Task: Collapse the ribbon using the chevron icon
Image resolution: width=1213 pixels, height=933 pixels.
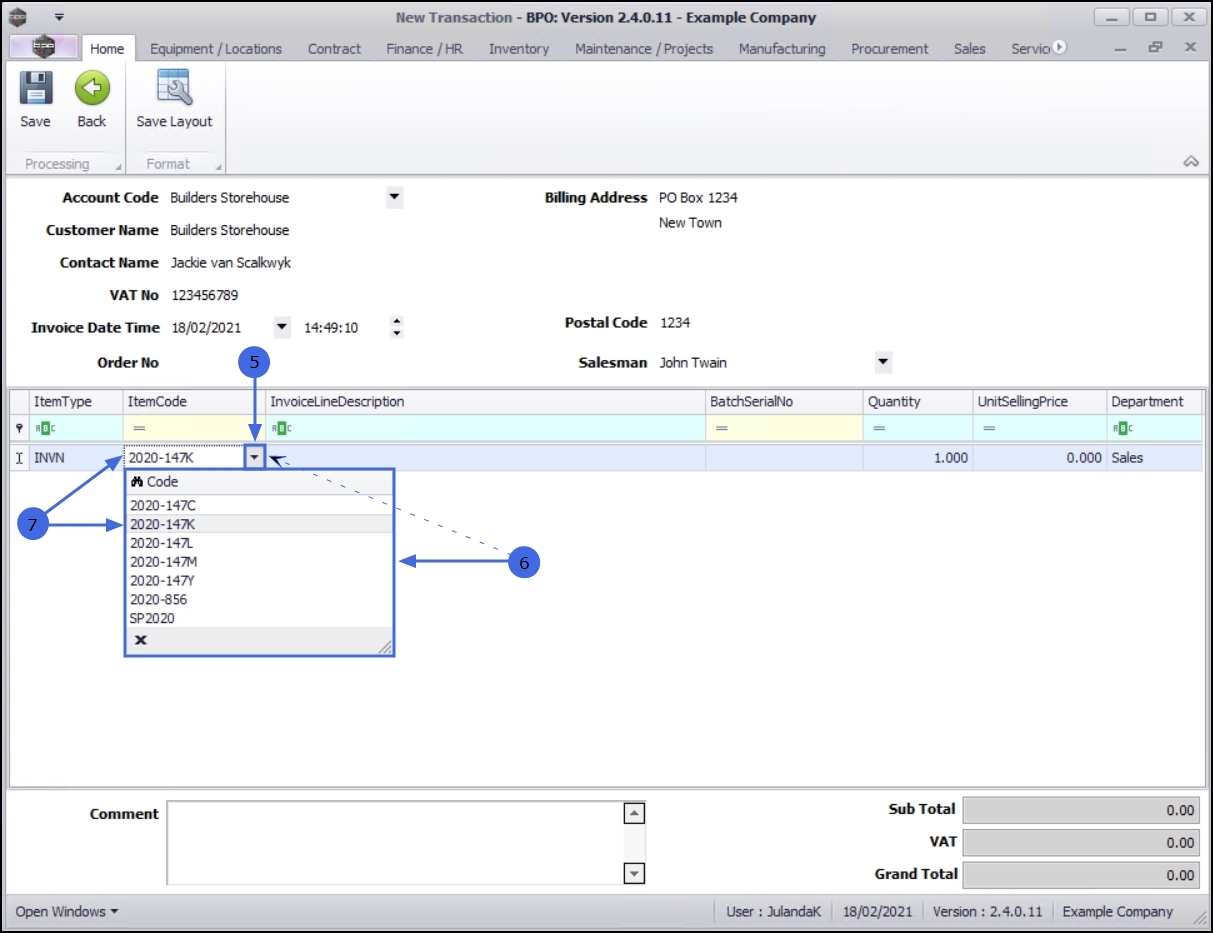Action: [1190, 162]
